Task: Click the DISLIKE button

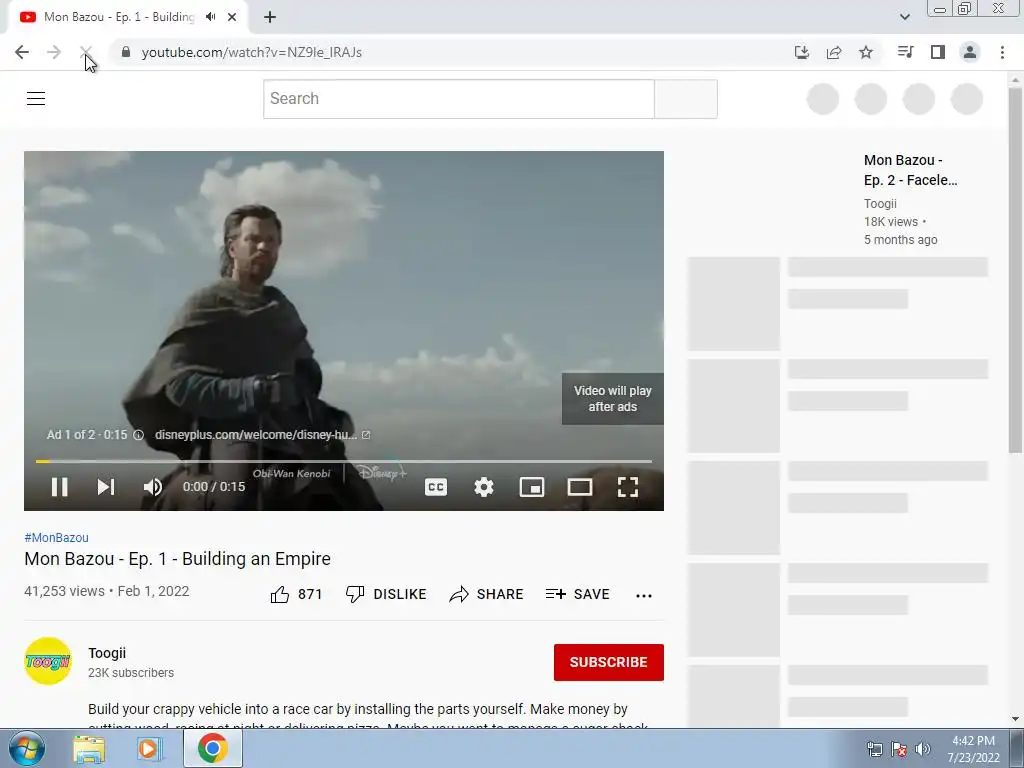Action: tap(386, 594)
